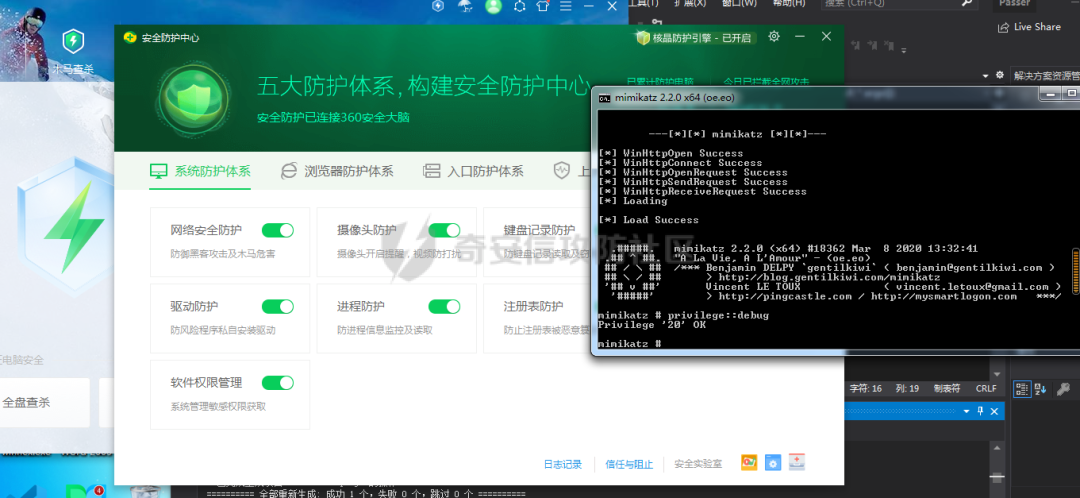Open 安全实验室 link
Viewport: 1080px width, 498px height.
click(x=698, y=464)
